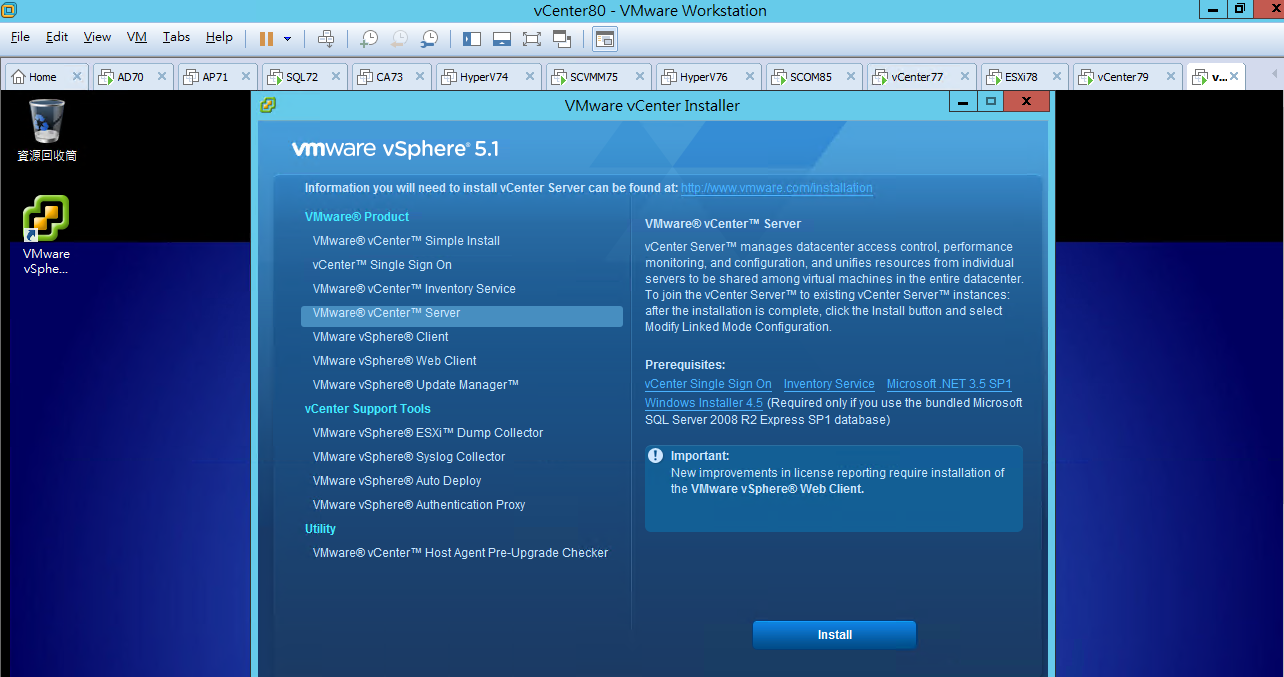The height and width of the screenshot is (677, 1284).
Task: Select VMware vSphere ESXi Dump Collector
Action: pyautogui.click(x=428, y=433)
